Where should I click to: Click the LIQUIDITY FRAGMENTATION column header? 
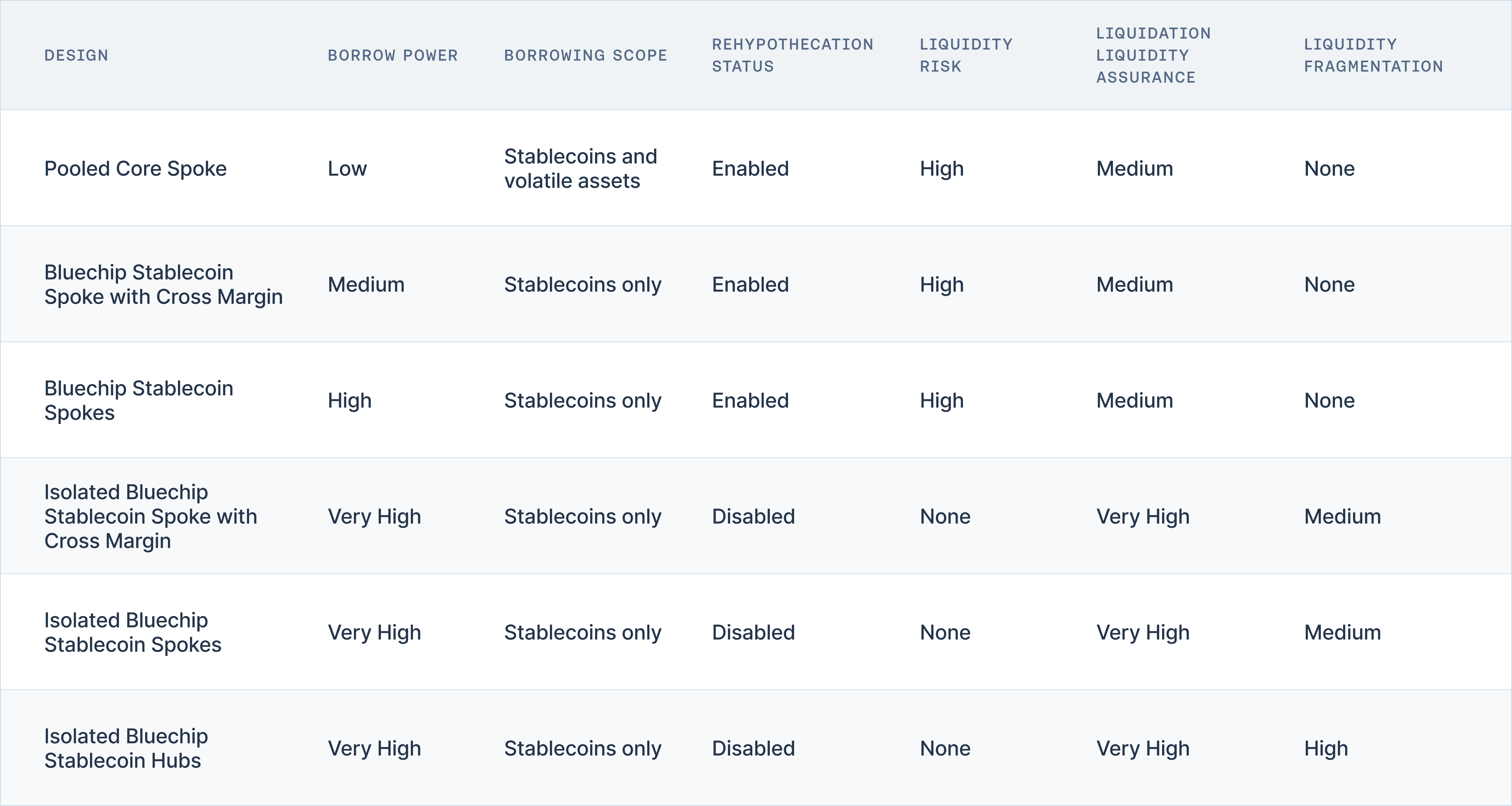tap(1373, 56)
